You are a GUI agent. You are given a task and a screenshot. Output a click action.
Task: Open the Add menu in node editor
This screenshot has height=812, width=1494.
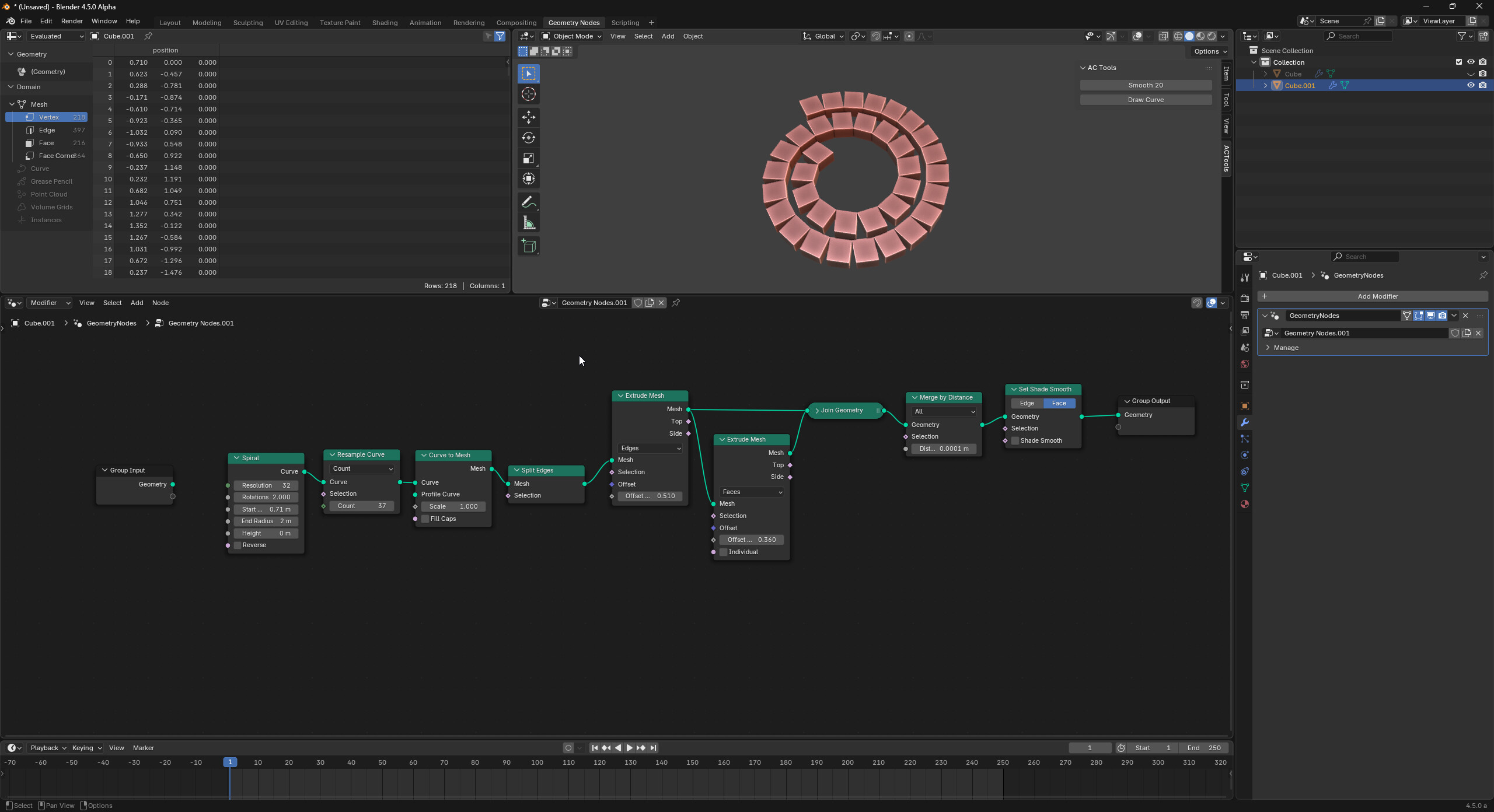pos(137,303)
